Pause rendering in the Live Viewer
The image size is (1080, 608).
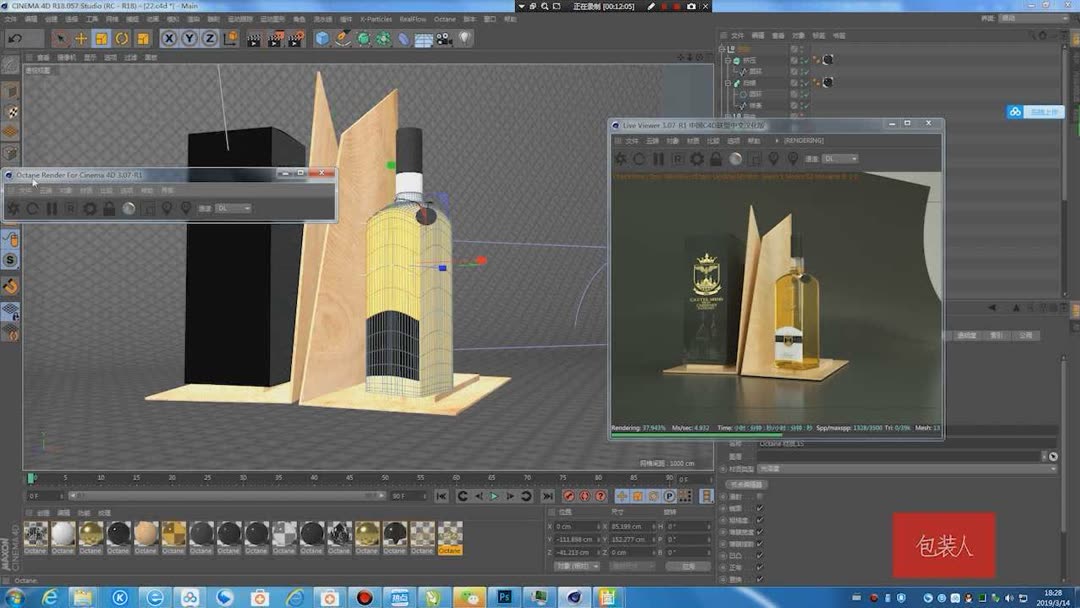click(x=658, y=159)
